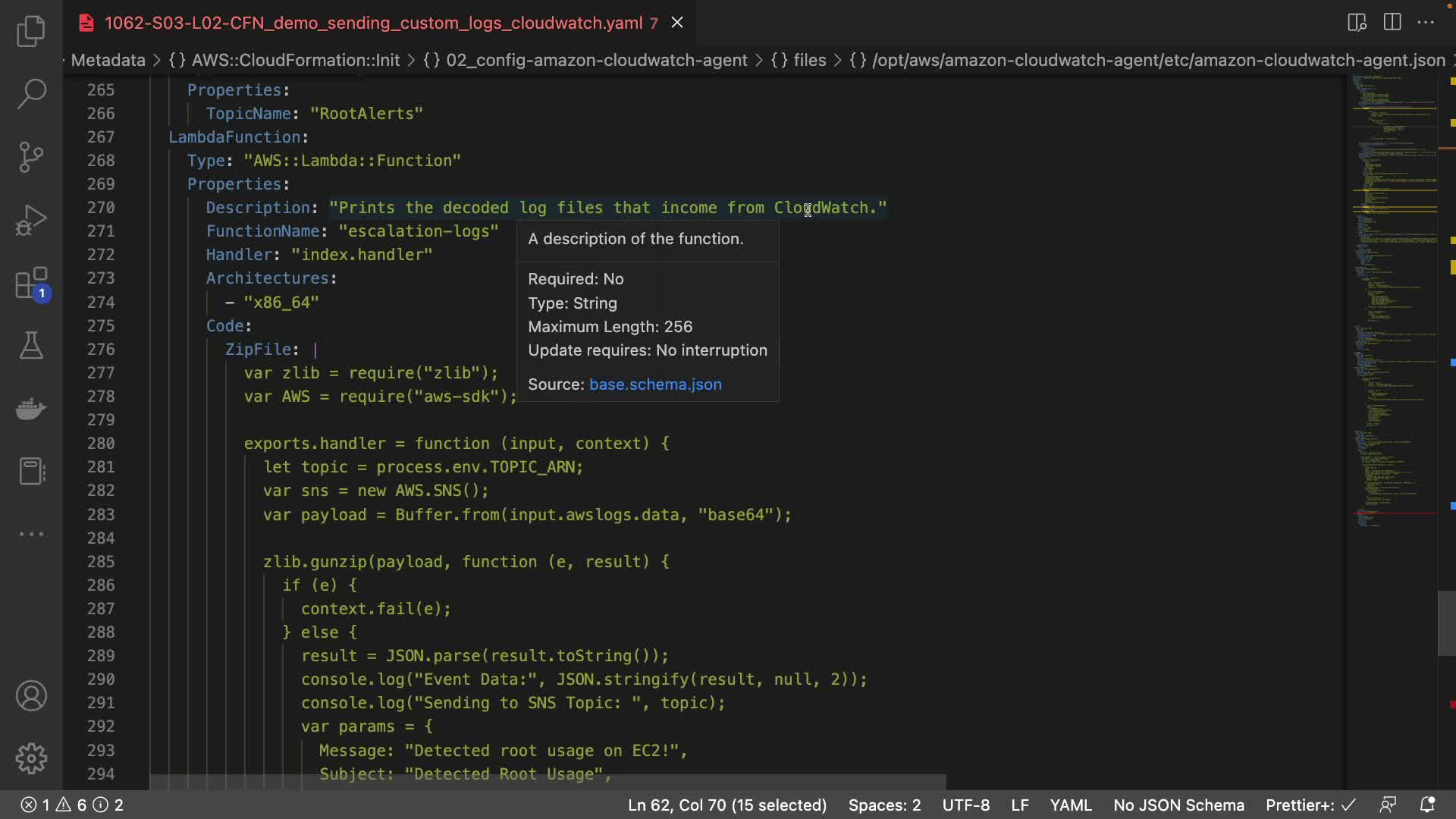Toggle Prettier formatter status item
The height and width of the screenshot is (819, 1456).
coord(1310,805)
